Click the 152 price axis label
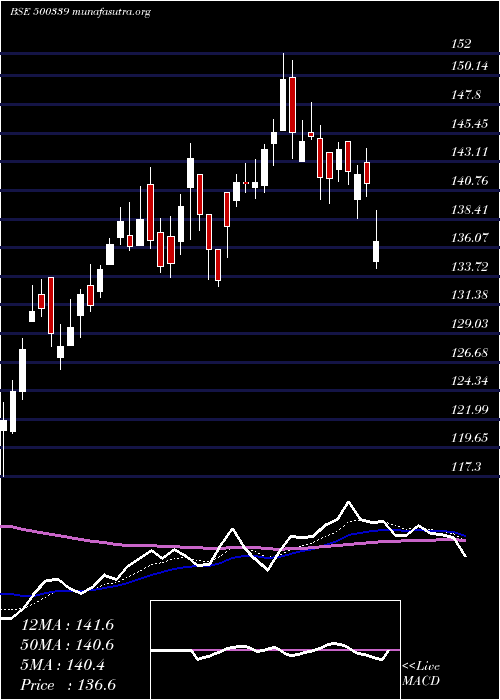The height and width of the screenshot is (700, 500). (461, 44)
